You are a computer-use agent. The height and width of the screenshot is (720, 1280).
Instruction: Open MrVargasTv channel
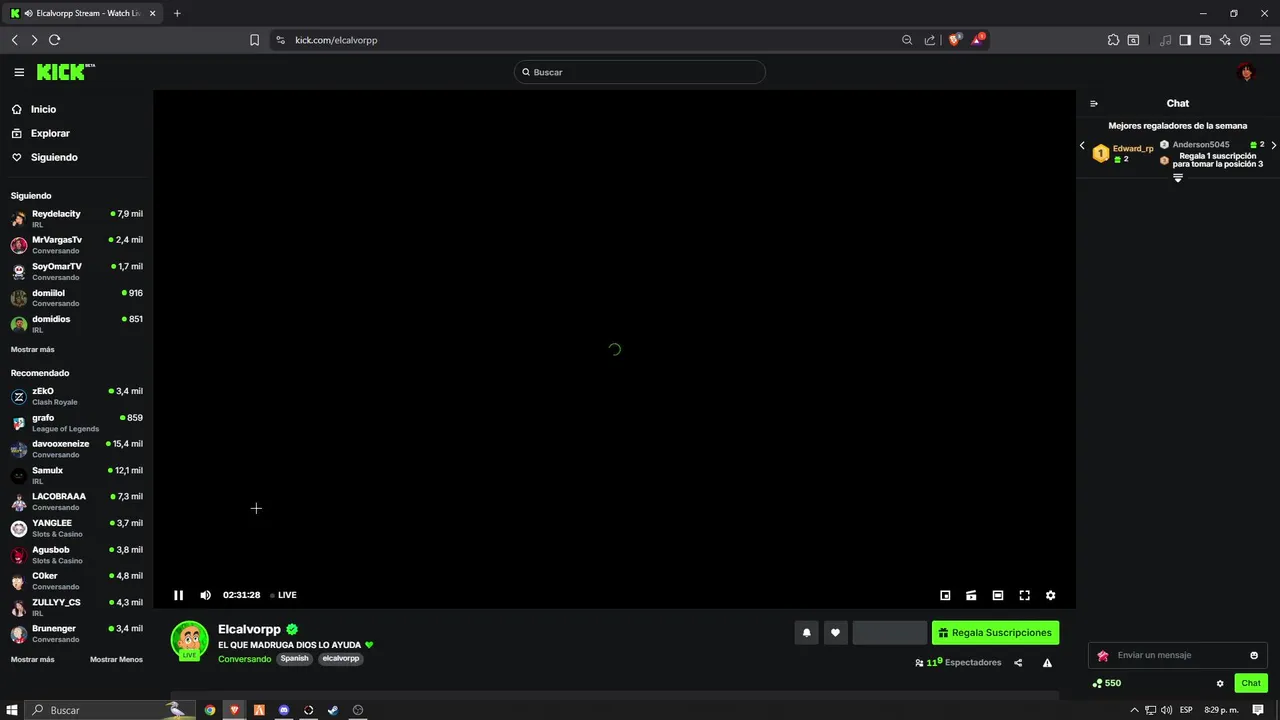[77, 245]
